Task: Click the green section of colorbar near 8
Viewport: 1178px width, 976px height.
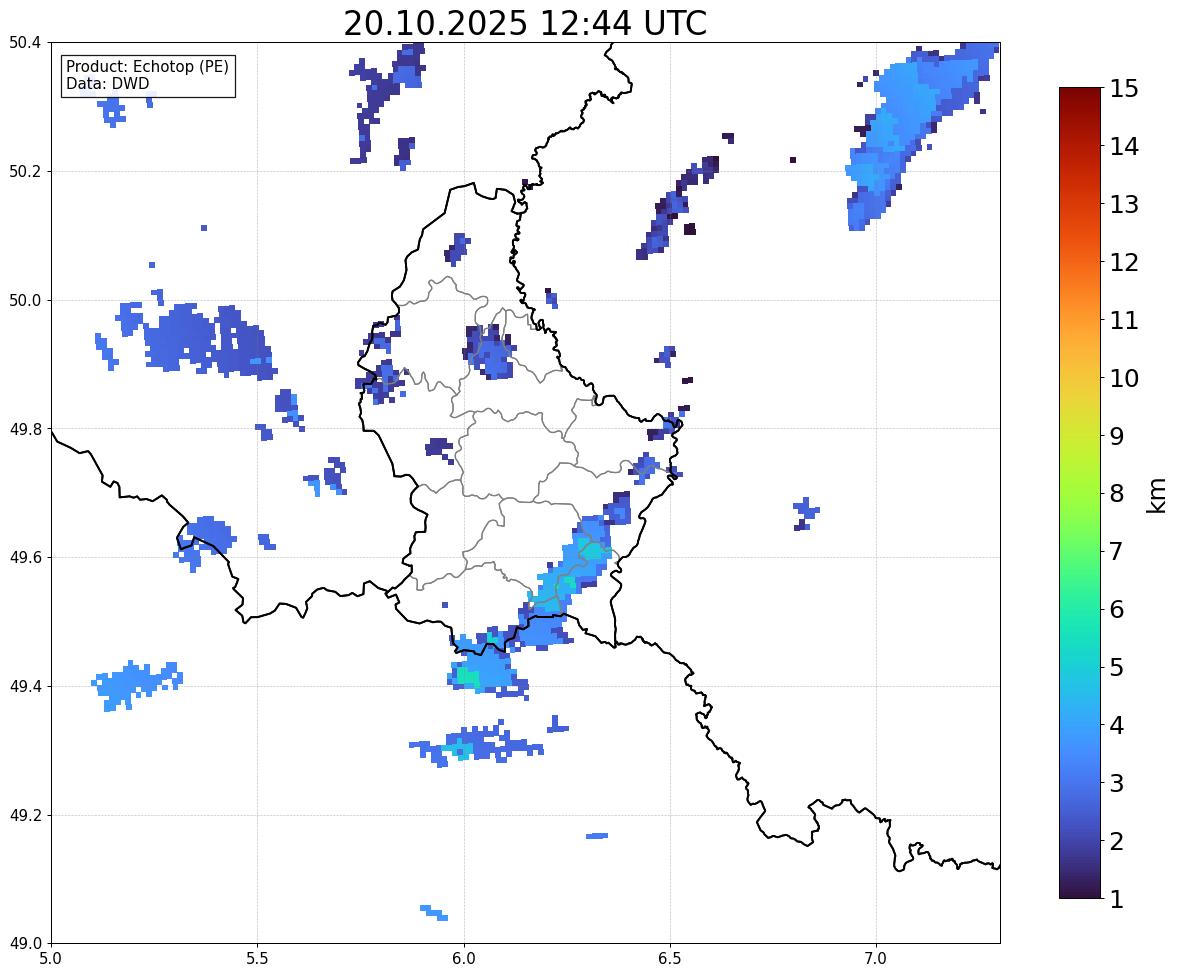Action: pos(1080,494)
